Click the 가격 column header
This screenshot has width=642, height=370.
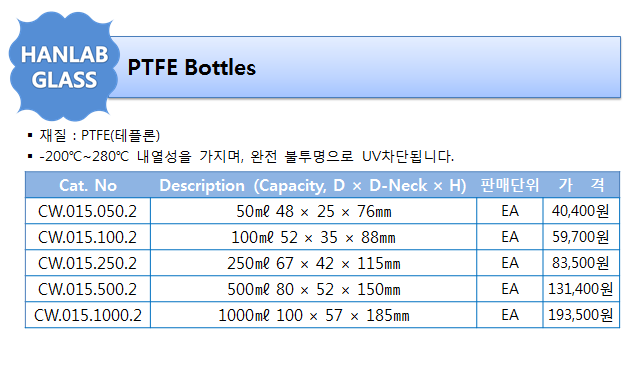(581, 185)
